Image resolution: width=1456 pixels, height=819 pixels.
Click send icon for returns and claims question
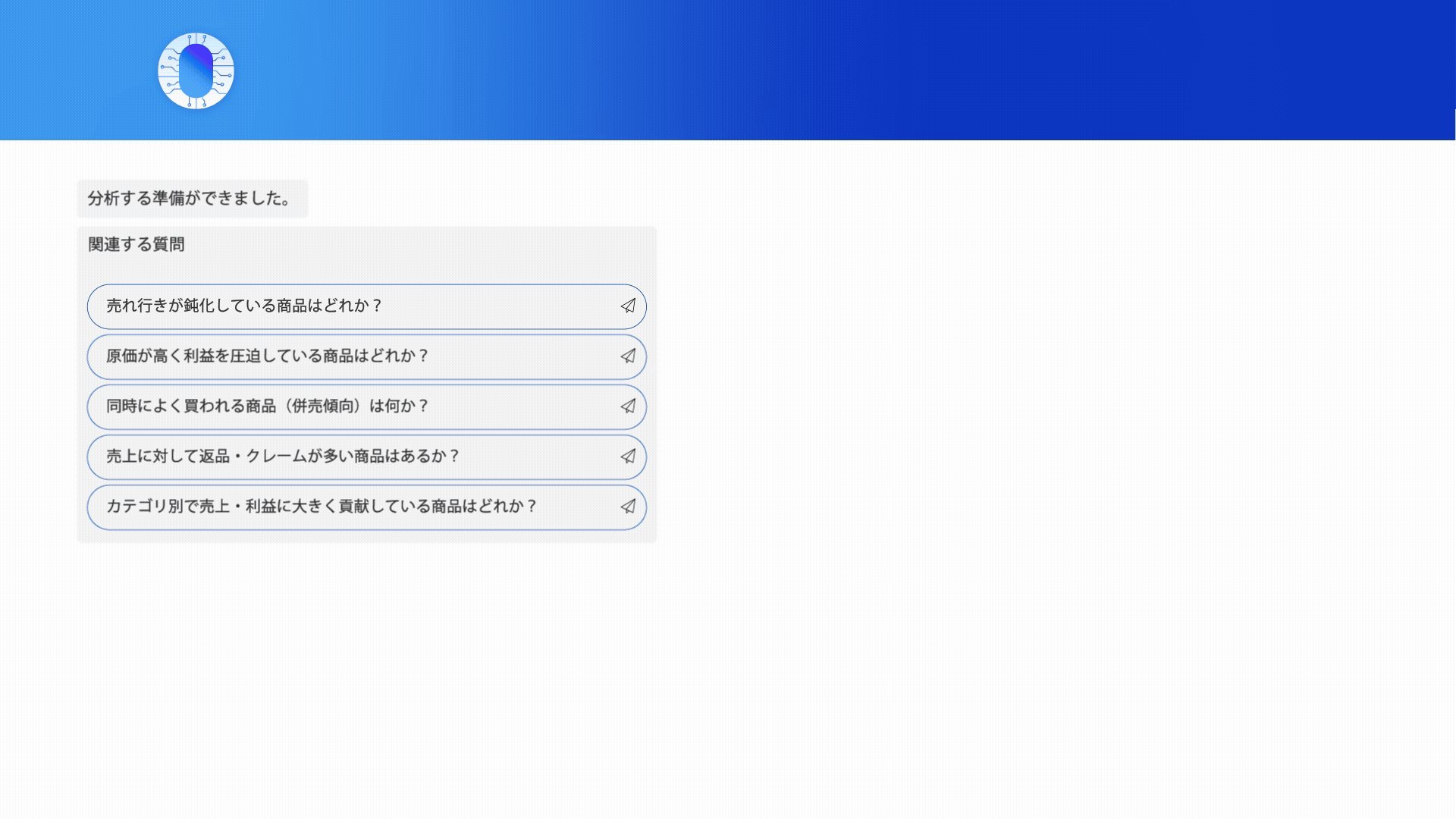click(628, 457)
